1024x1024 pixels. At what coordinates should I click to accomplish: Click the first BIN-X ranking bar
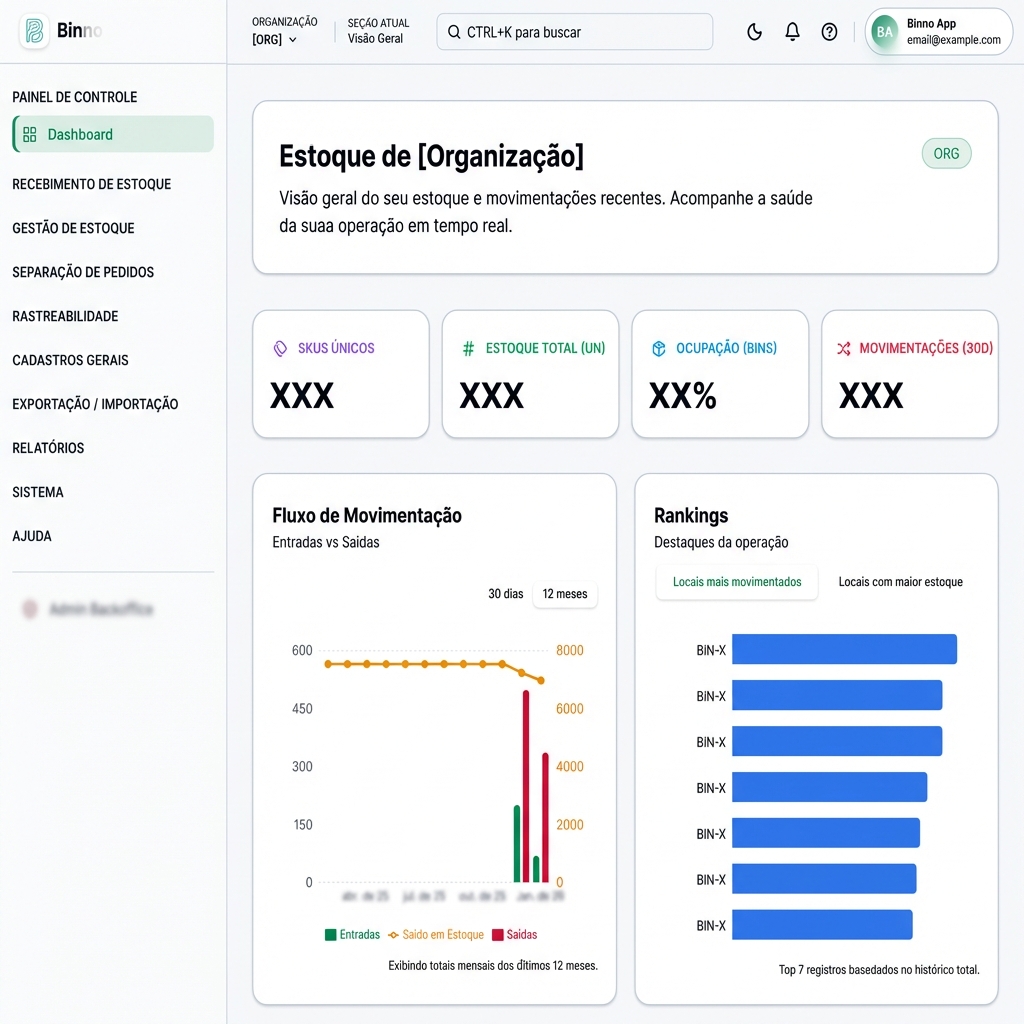(843, 649)
